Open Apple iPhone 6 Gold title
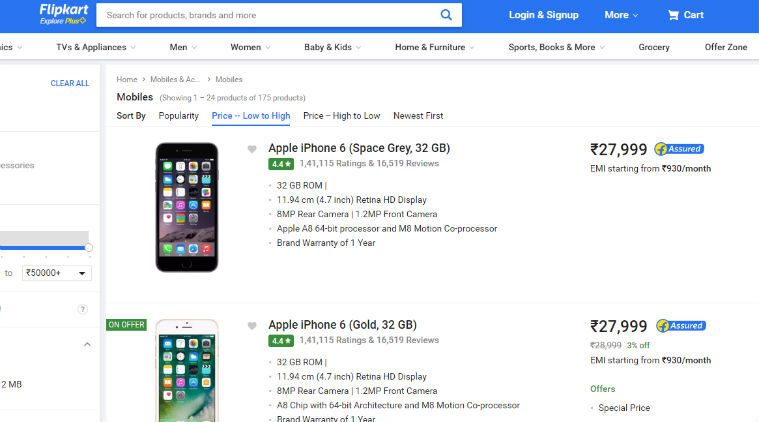This screenshot has width=759, height=422. [x=342, y=325]
